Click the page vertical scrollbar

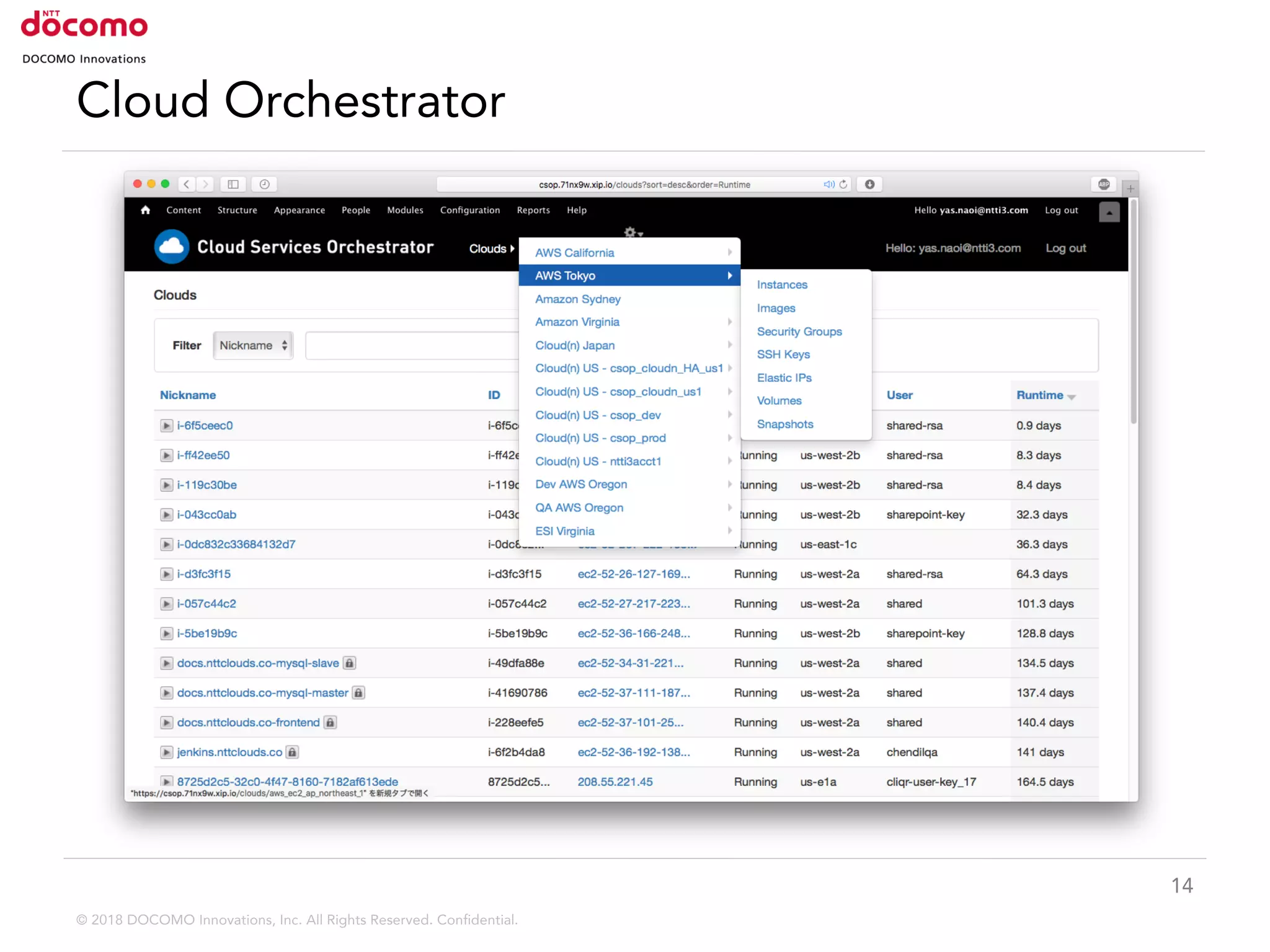[1133, 311]
